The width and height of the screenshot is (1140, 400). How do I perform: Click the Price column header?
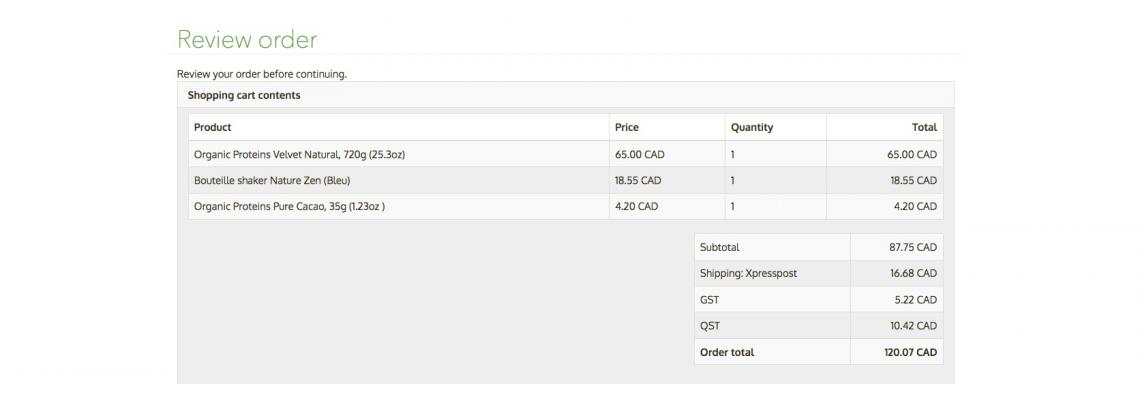627,127
